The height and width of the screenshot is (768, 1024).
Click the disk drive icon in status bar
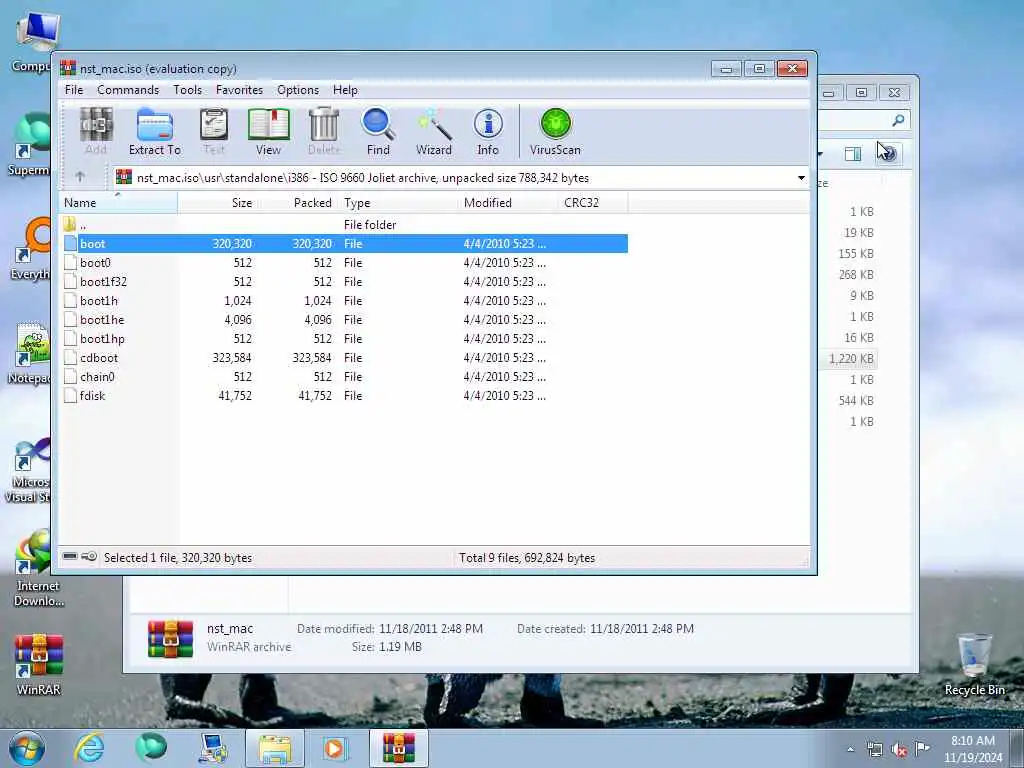click(70, 556)
